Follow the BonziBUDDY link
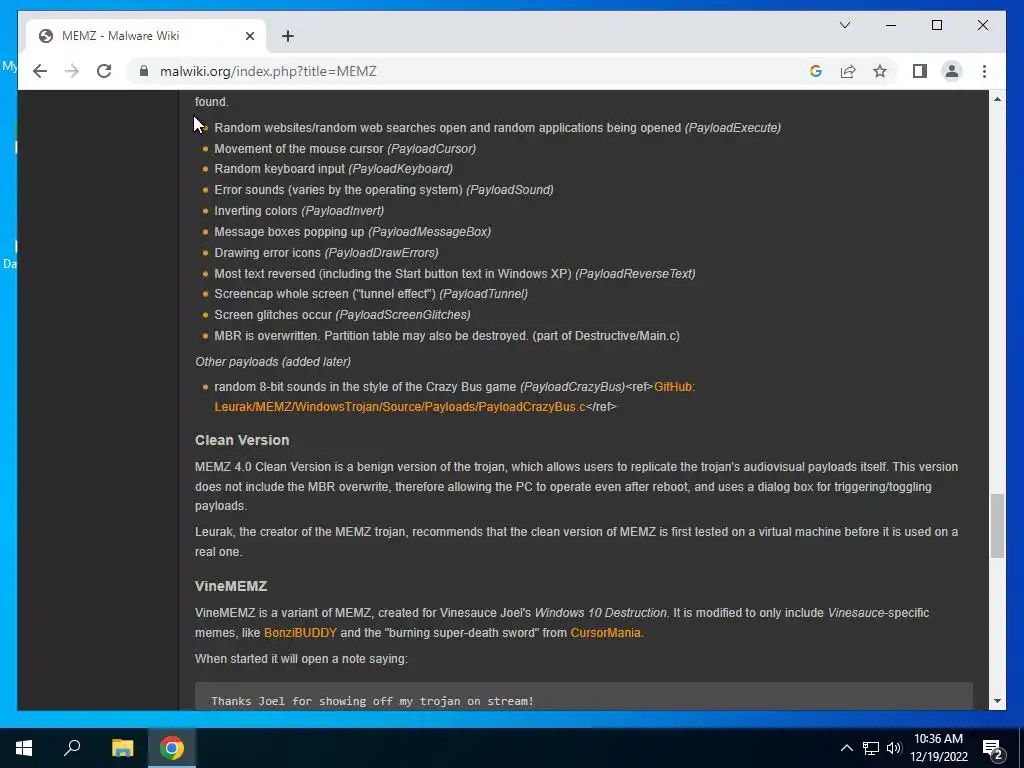The width and height of the screenshot is (1024, 768). [300, 632]
